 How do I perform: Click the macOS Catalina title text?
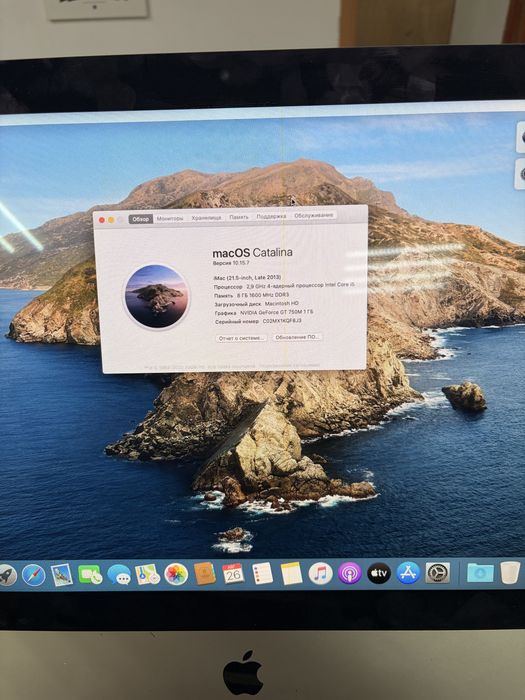coord(253,253)
